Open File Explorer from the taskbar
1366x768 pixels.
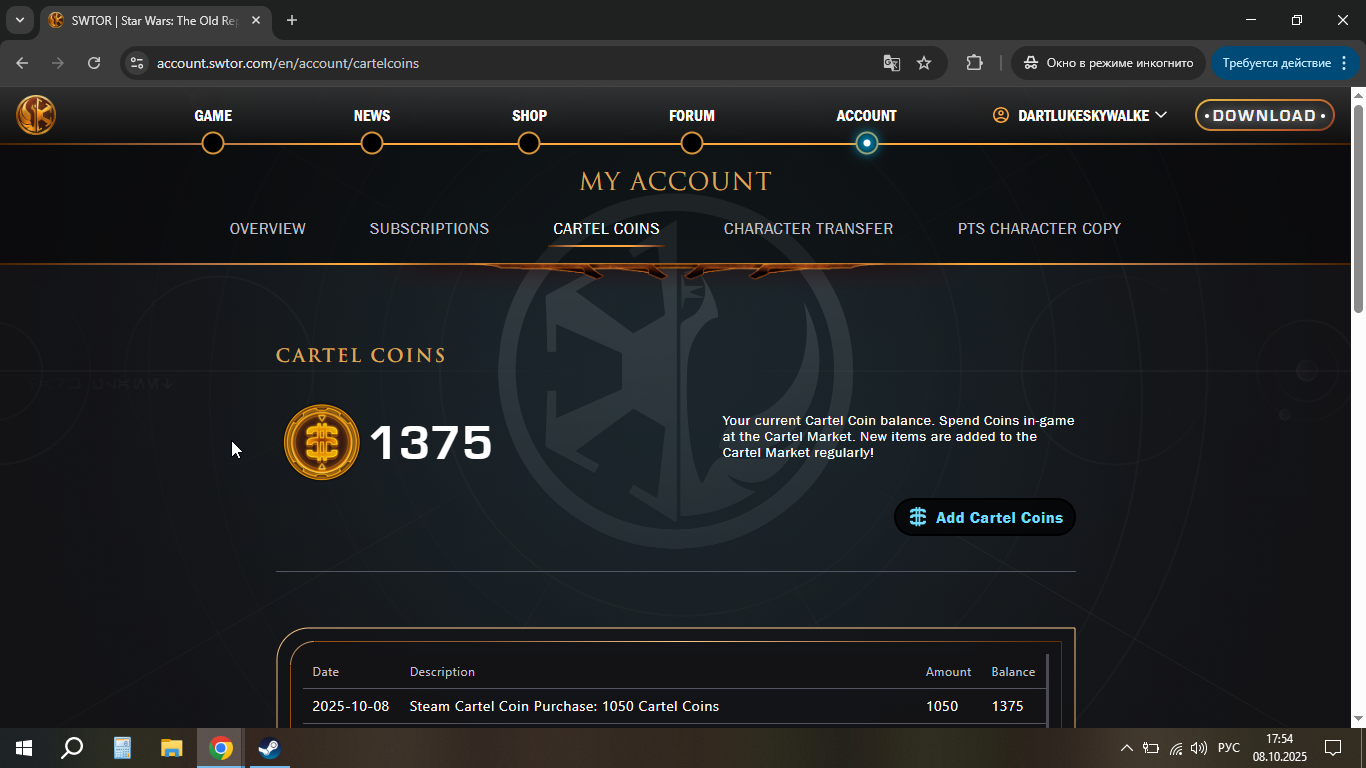(172, 748)
